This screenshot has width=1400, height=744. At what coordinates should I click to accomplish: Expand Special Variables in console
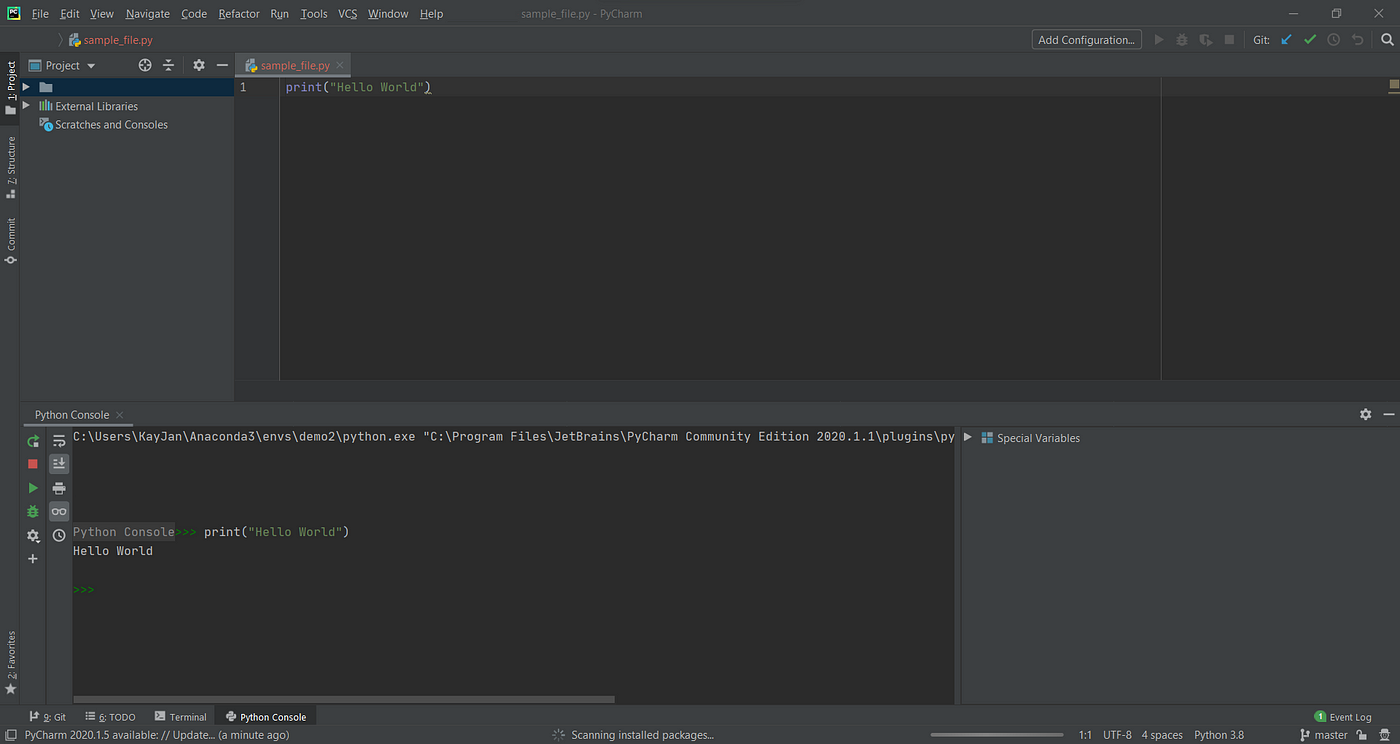point(967,438)
